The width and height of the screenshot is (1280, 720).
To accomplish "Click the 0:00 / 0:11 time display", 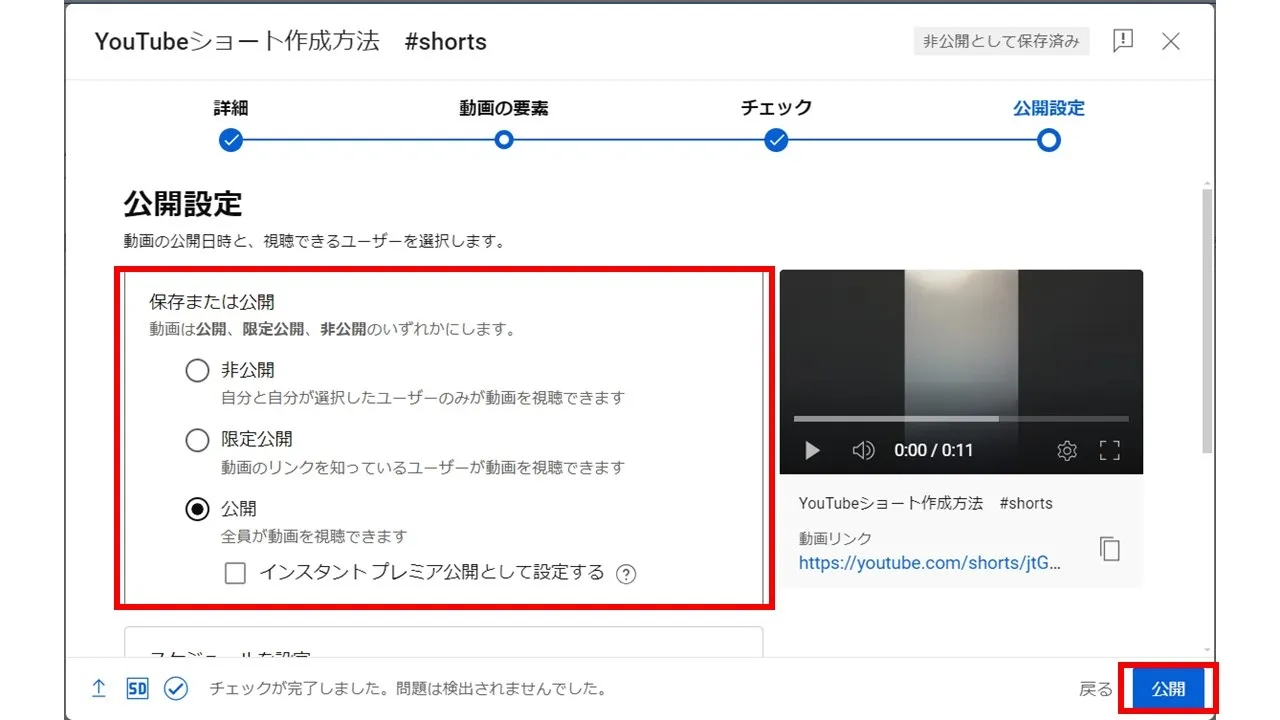I will (933, 451).
